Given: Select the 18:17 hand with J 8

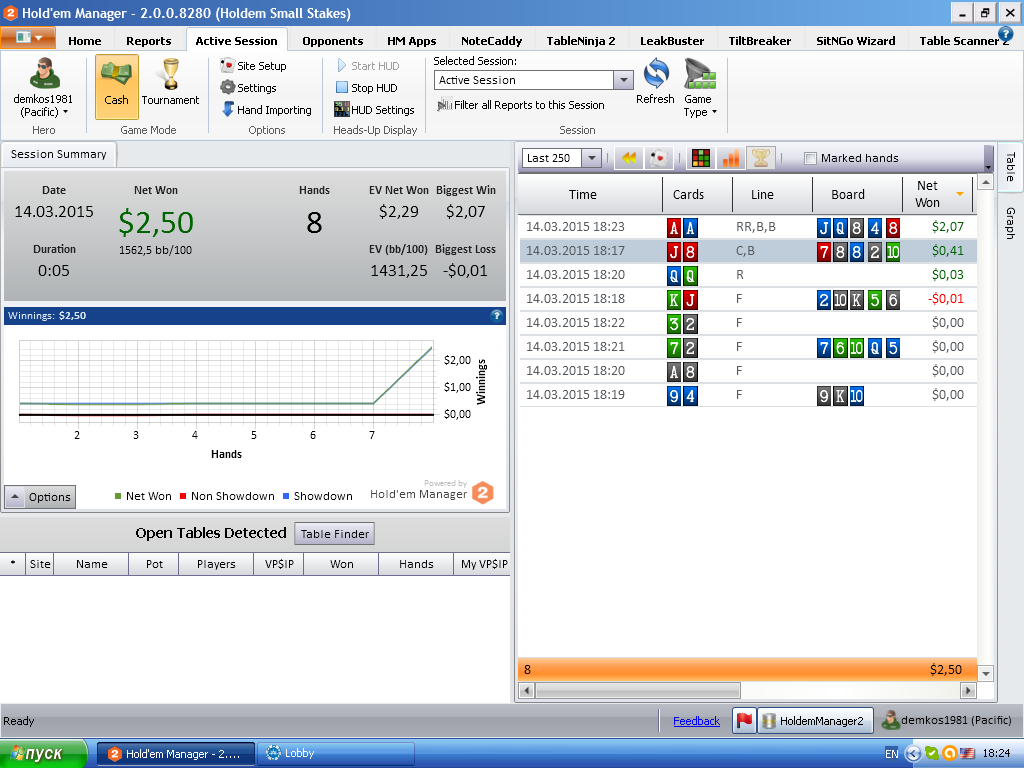Looking at the screenshot, I should point(748,251).
